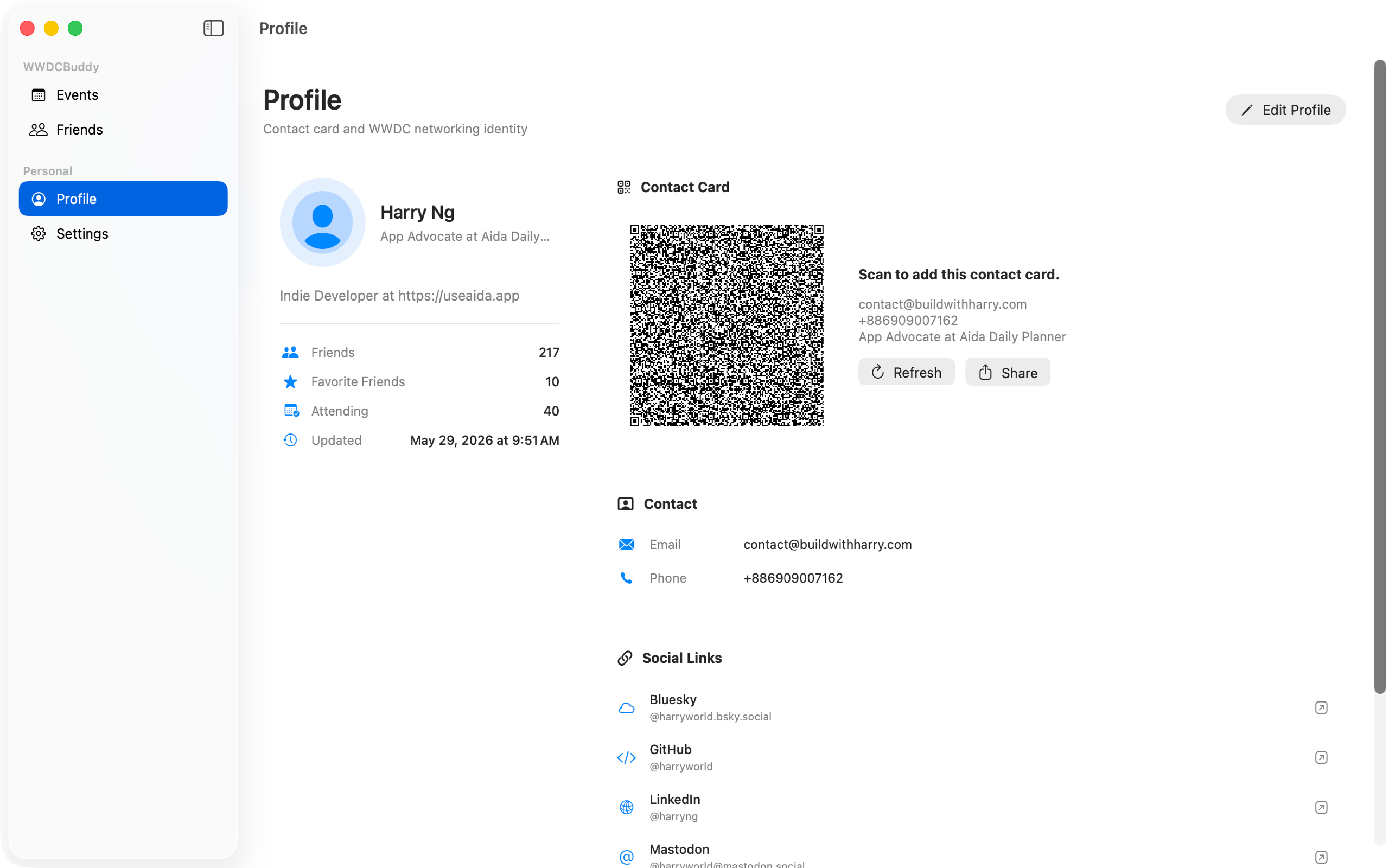This screenshot has width=1389, height=868.
Task: Click the Mastodon at-sign icon
Action: point(626,858)
